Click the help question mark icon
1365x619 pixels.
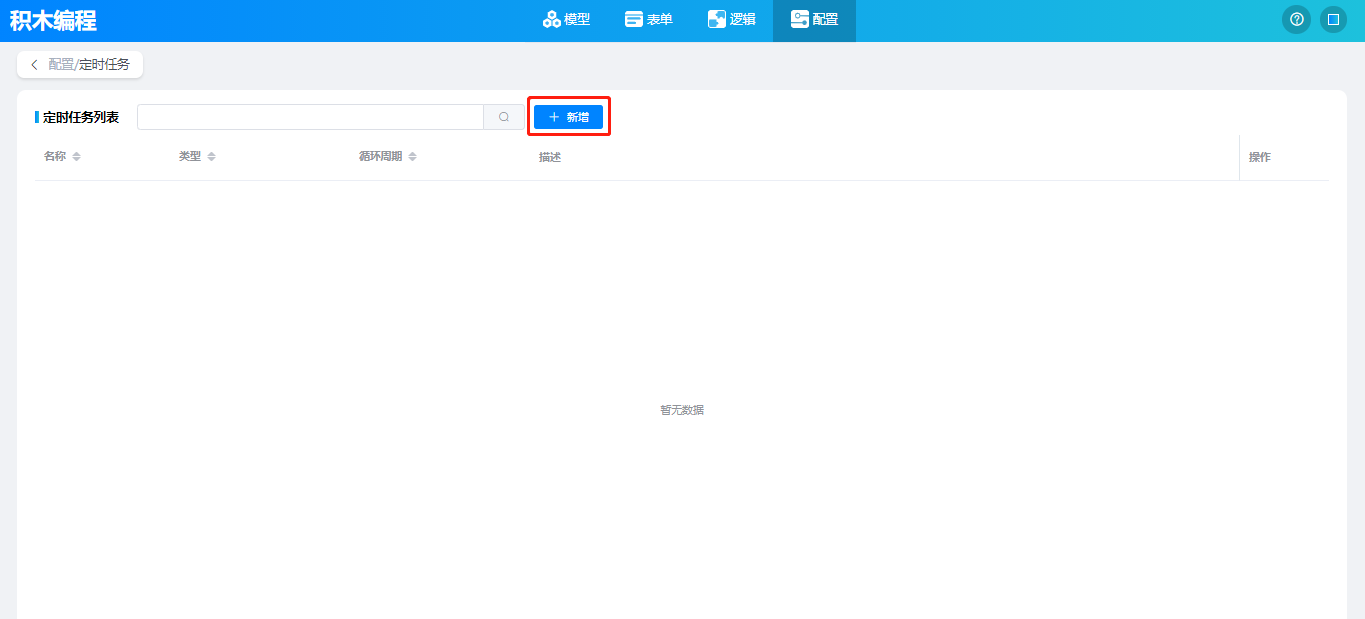(1296, 19)
